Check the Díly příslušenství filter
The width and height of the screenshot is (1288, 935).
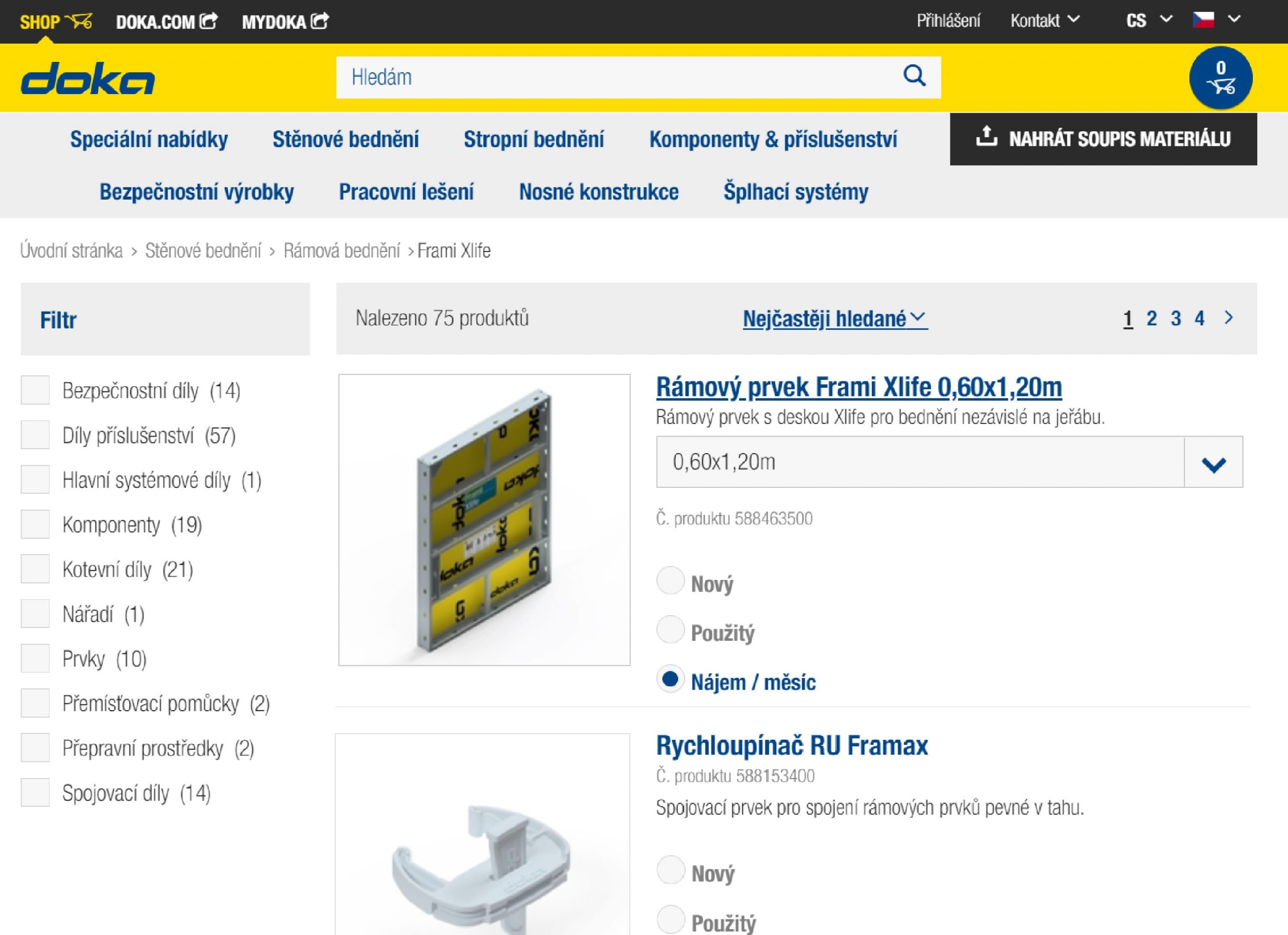pyautogui.click(x=35, y=435)
